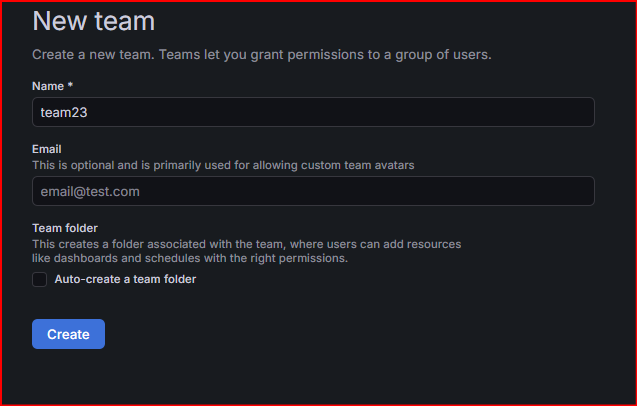
Task: Click the 'Auto-create a team folder' label text
Action: (125, 279)
